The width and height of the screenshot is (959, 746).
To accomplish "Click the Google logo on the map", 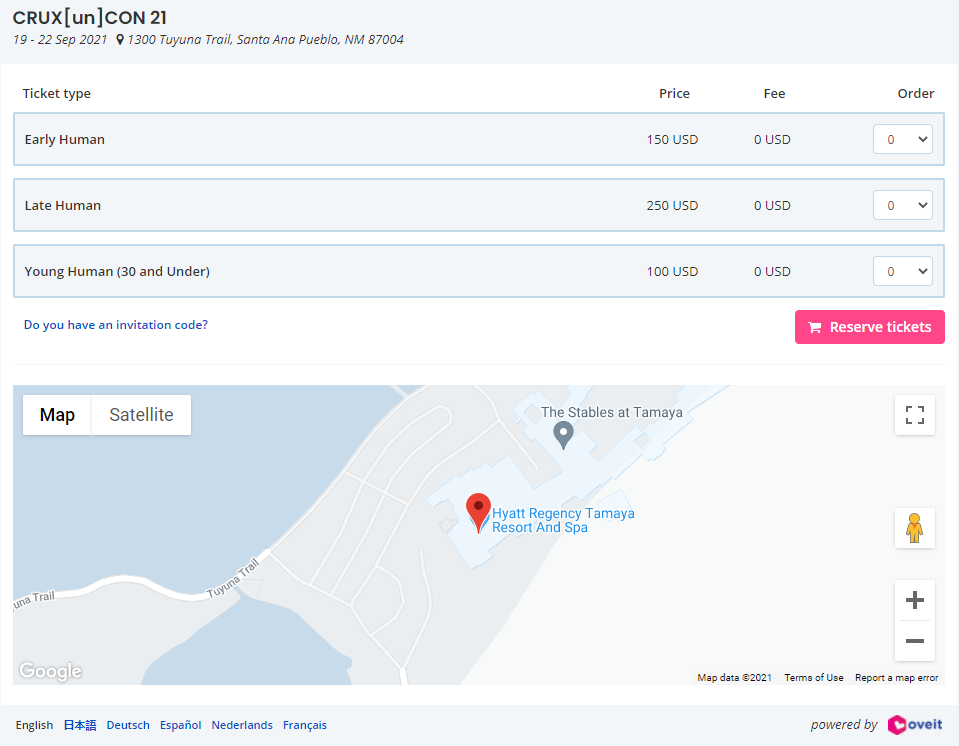I will click(x=50, y=671).
